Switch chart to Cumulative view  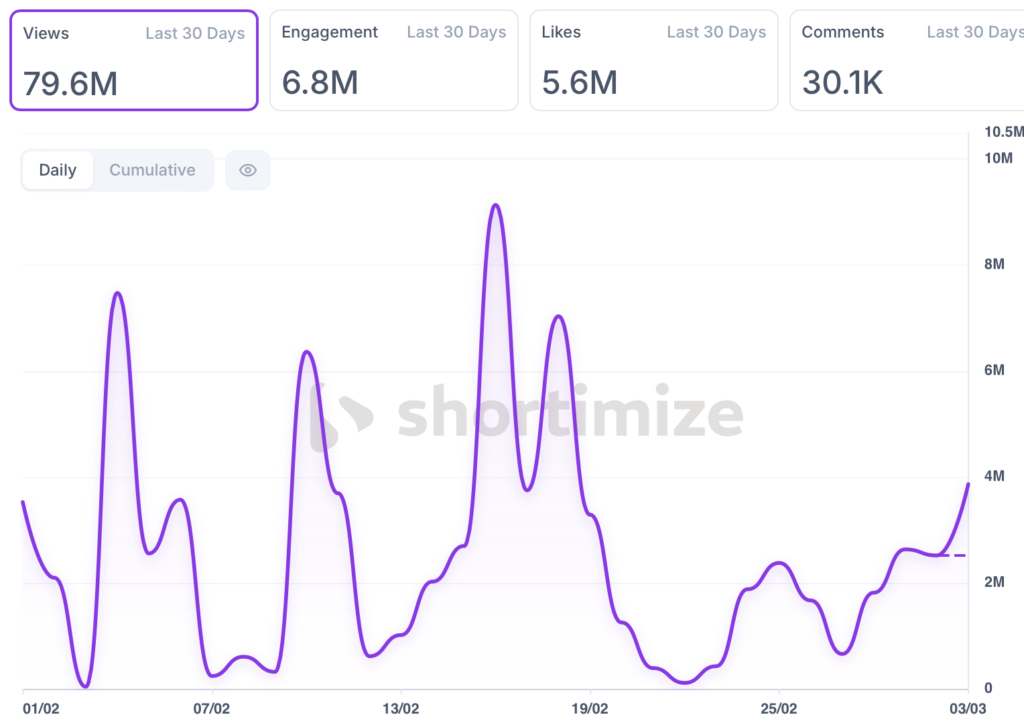[x=152, y=170]
